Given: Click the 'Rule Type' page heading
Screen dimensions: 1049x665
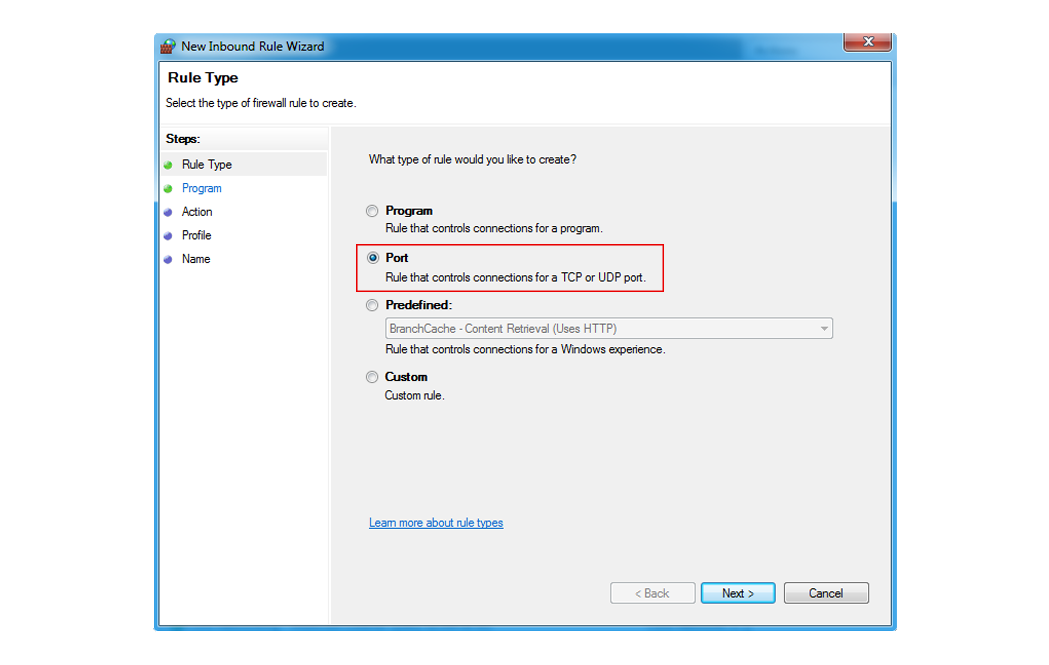Looking at the screenshot, I should click(203, 78).
